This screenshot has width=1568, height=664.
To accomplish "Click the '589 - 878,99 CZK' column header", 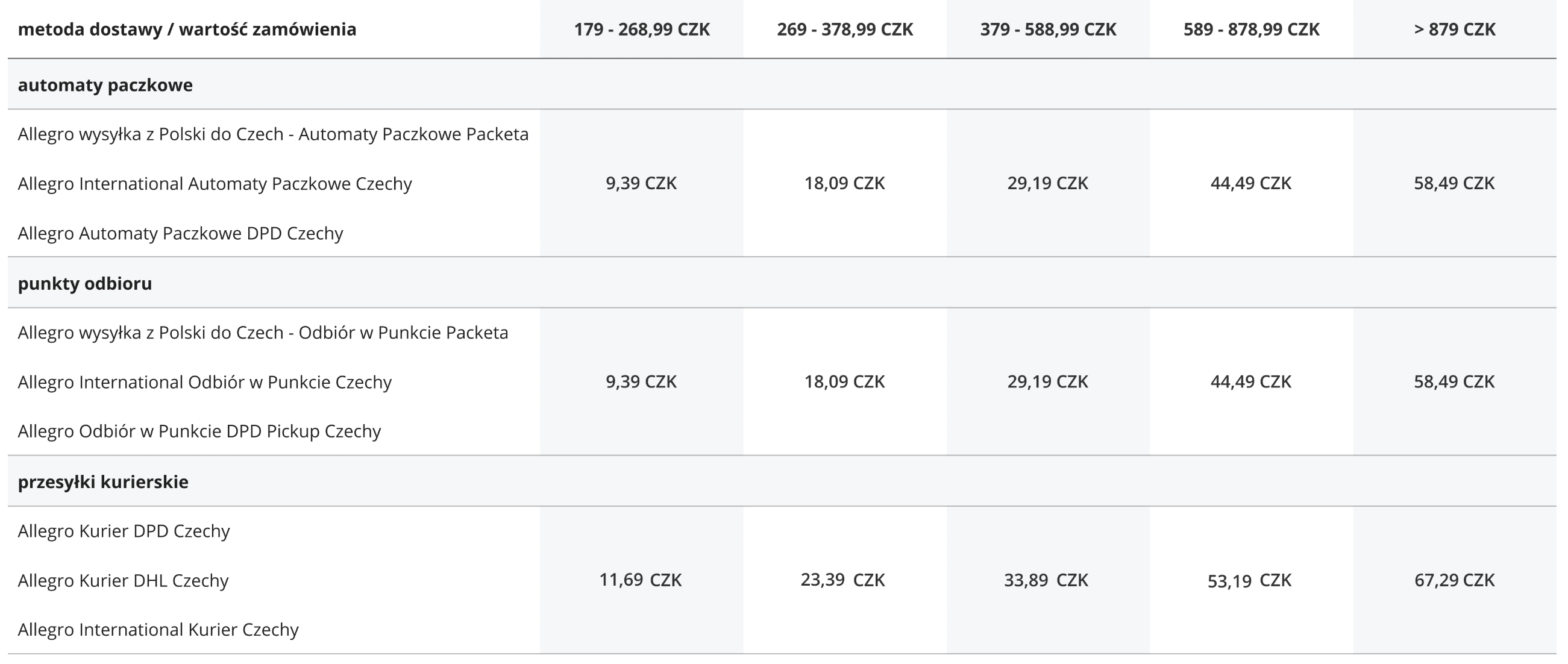I will [x=1252, y=29].
